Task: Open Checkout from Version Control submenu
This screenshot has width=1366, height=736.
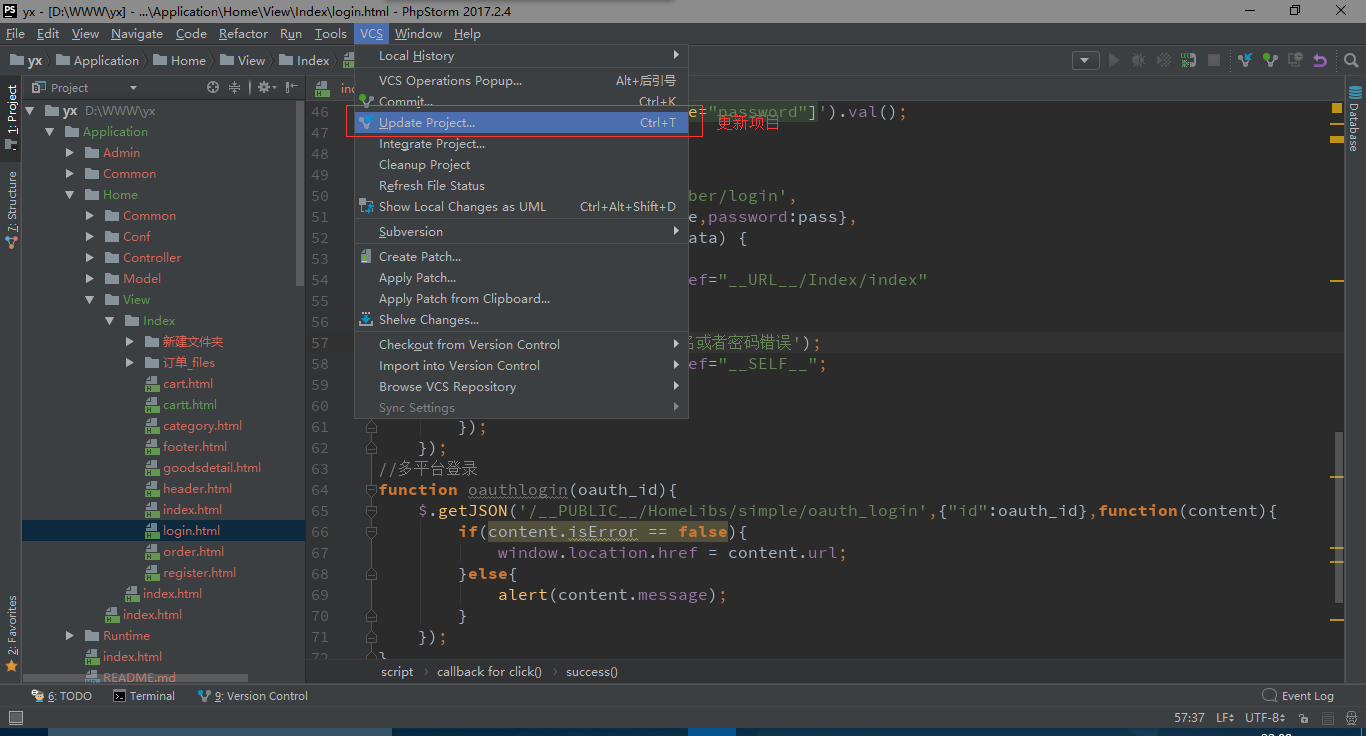Action: (x=519, y=345)
